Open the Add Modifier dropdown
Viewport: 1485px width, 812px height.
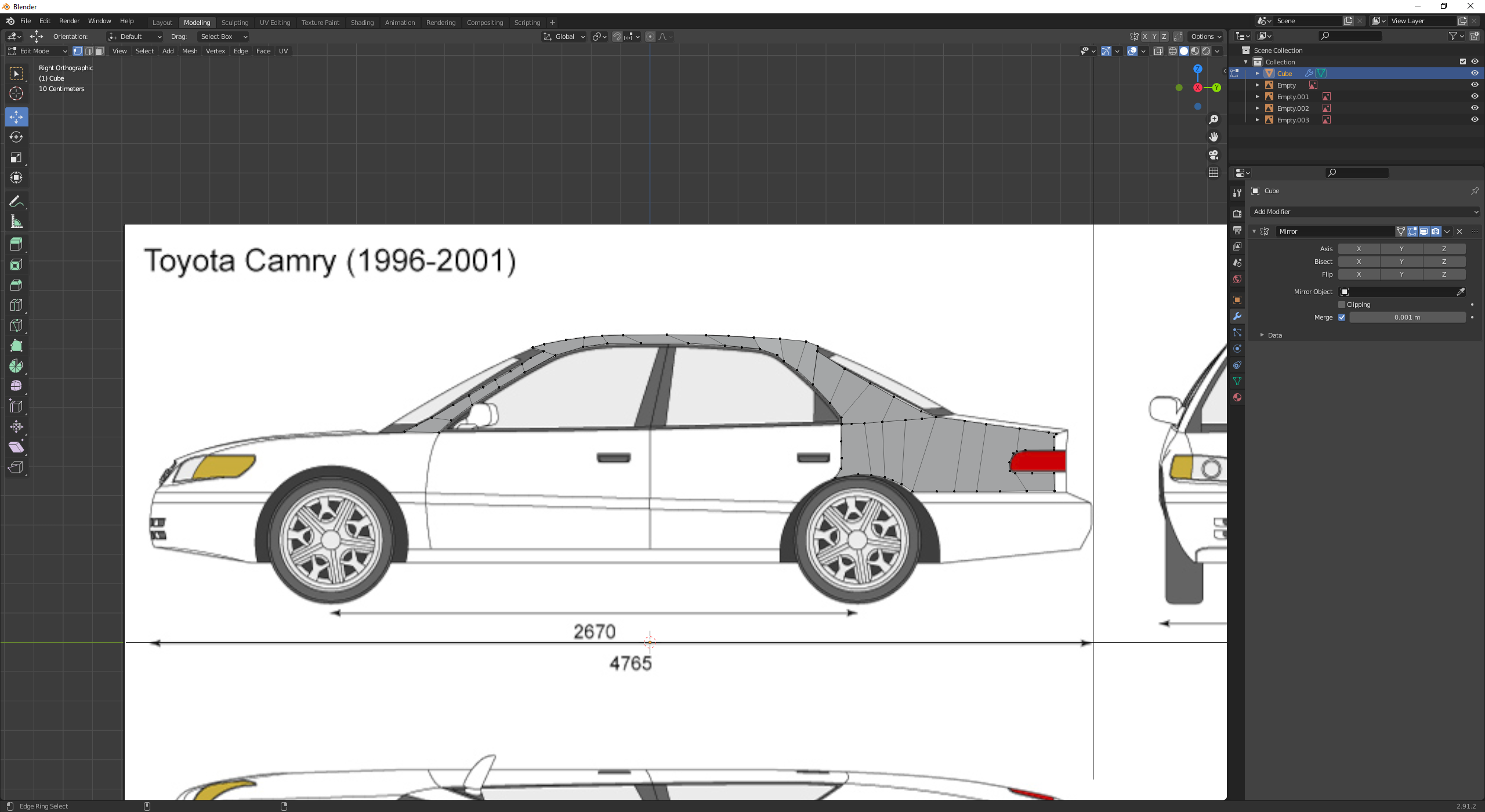(1366, 212)
